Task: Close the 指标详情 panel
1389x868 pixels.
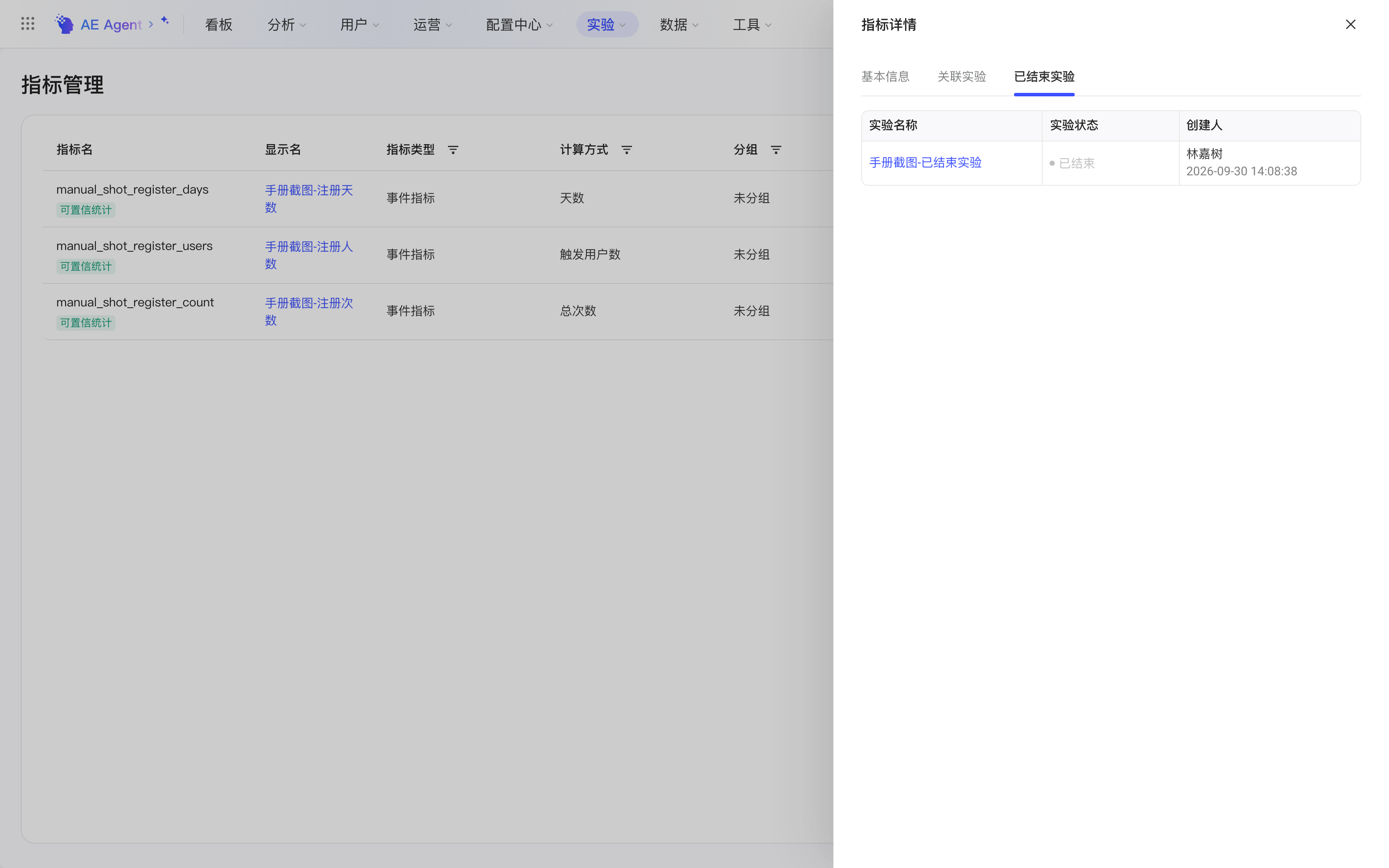Action: pos(1350,24)
